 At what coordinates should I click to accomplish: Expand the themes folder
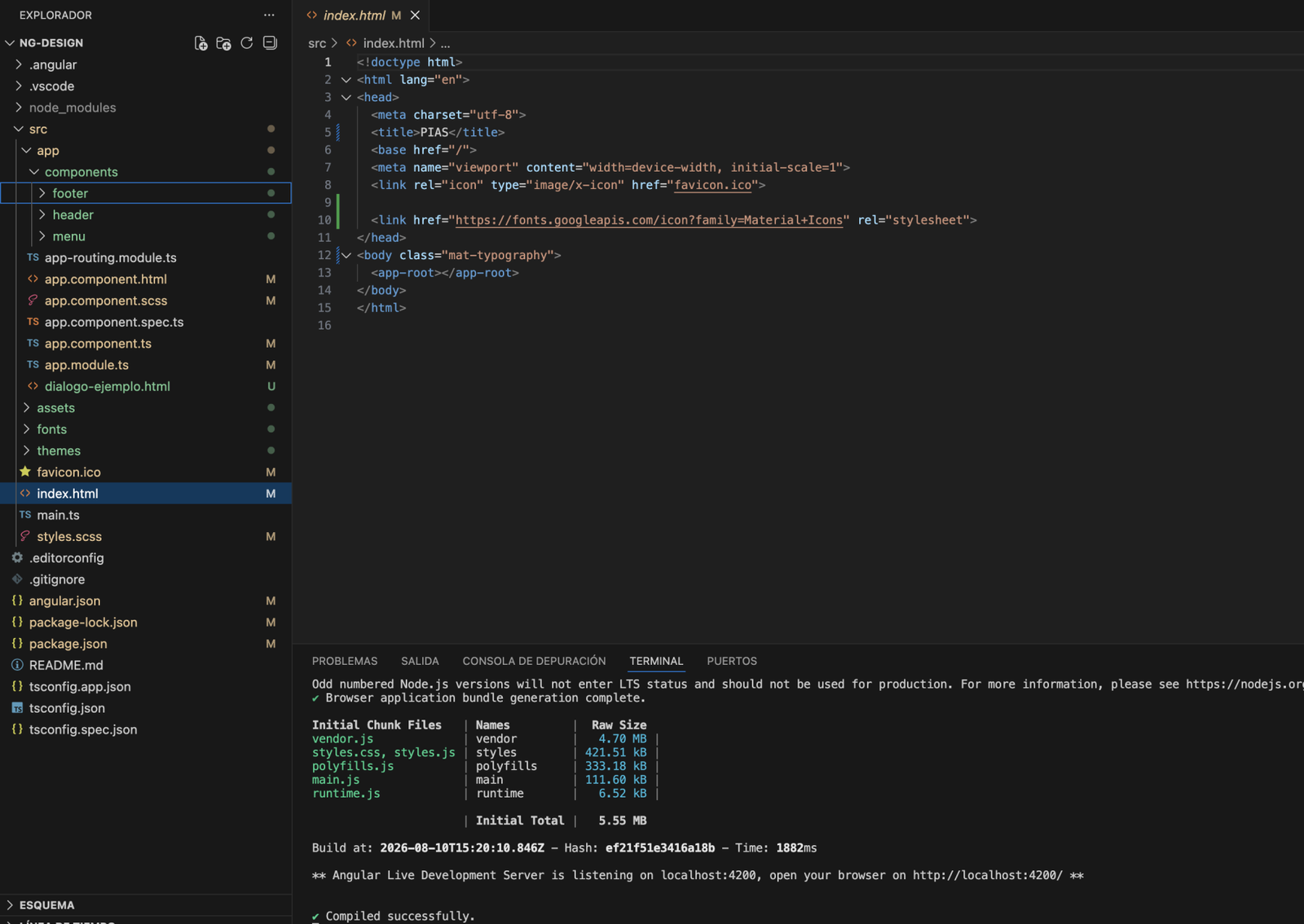(27, 451)
